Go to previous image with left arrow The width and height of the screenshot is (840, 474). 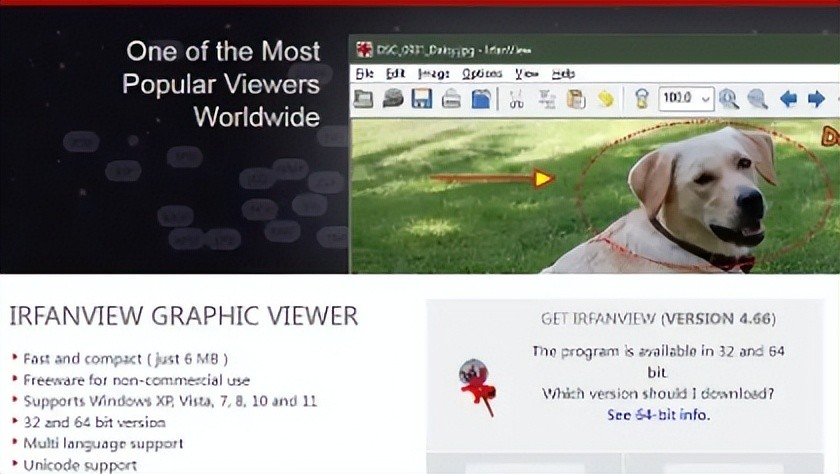coord(788,99)
